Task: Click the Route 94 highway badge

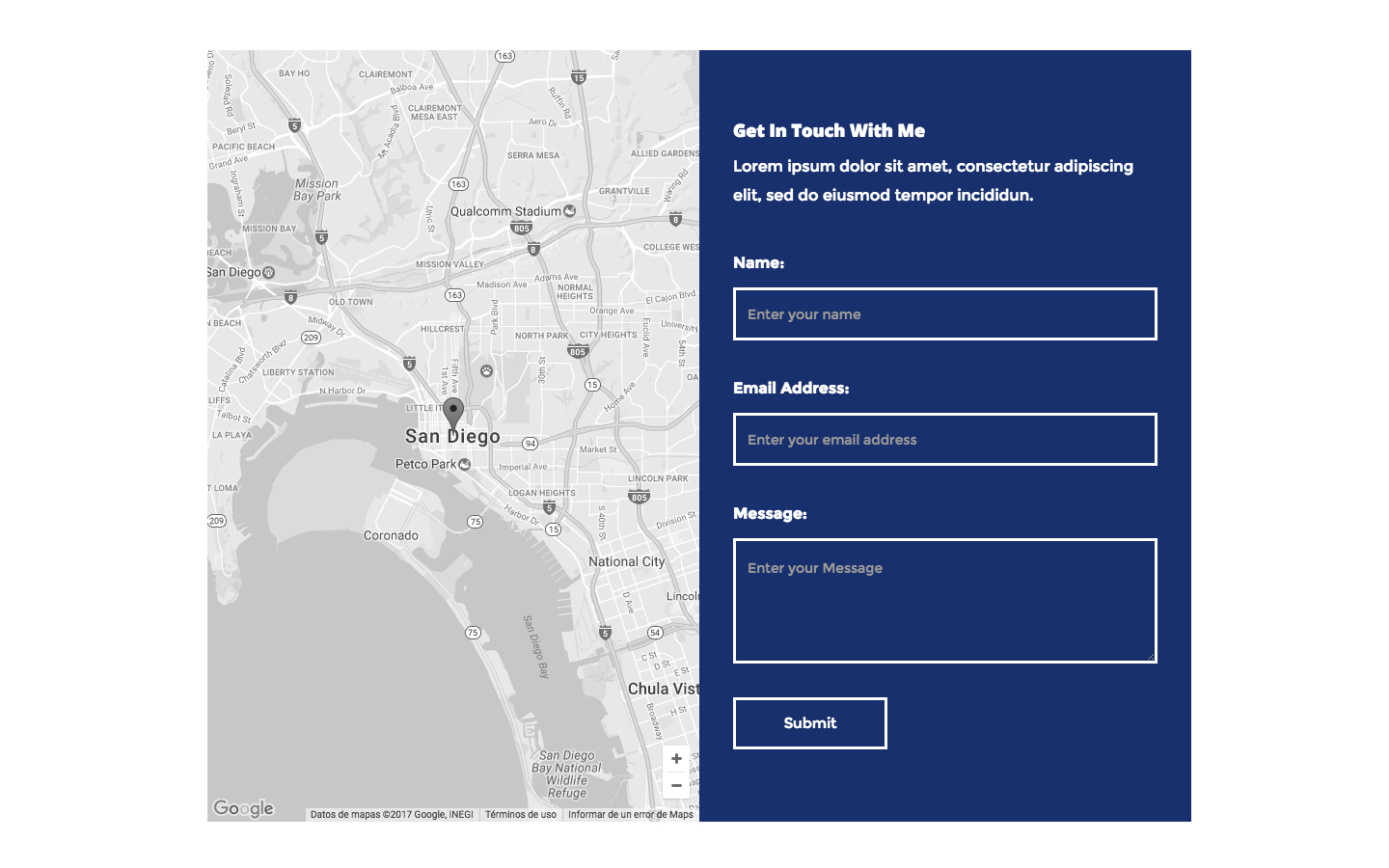Action: tap(530, 444)
